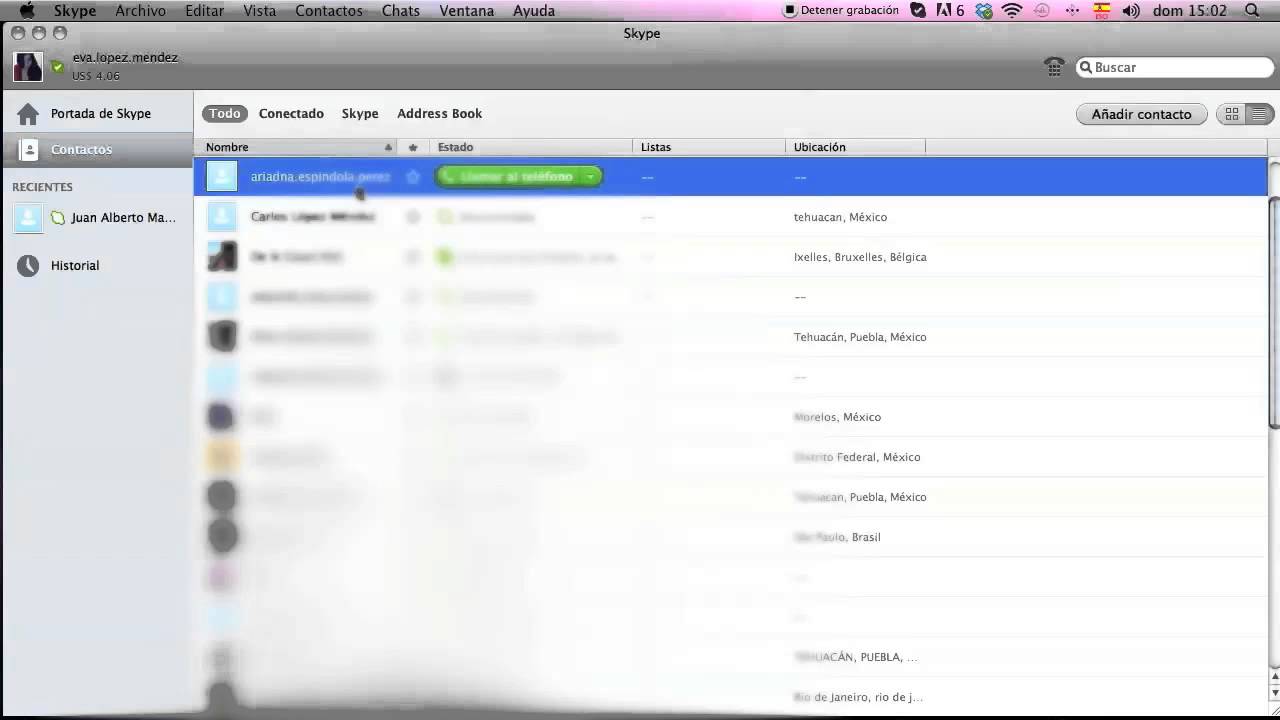1280x720 pixels.
Task: Click the Portada de Skype home icon
Action: click(x=28, y=114)
